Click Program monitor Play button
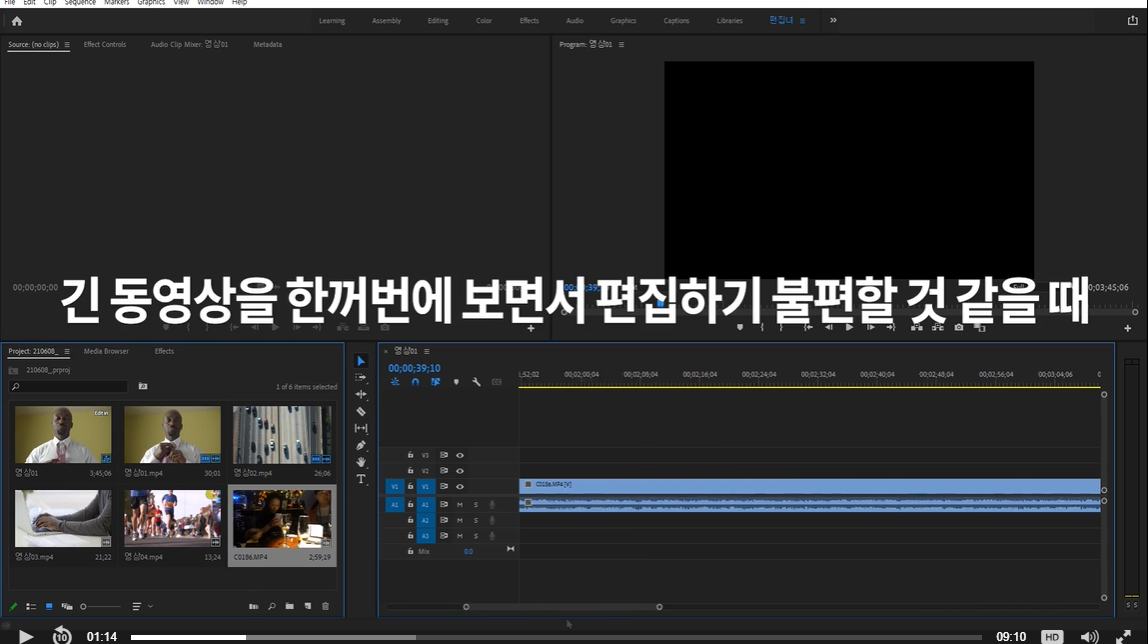The width and height of the screenshot is (1148, 644). tap(849, 327)
